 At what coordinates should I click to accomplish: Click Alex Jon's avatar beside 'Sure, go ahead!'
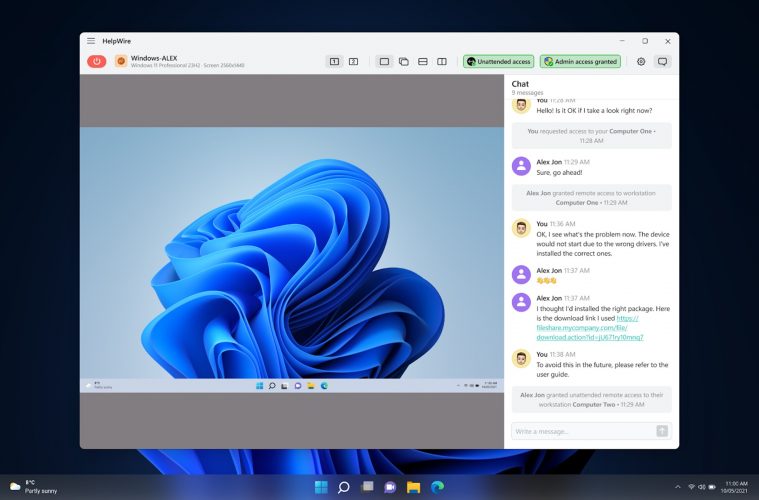pyautogui.click(x=521, y=166)
